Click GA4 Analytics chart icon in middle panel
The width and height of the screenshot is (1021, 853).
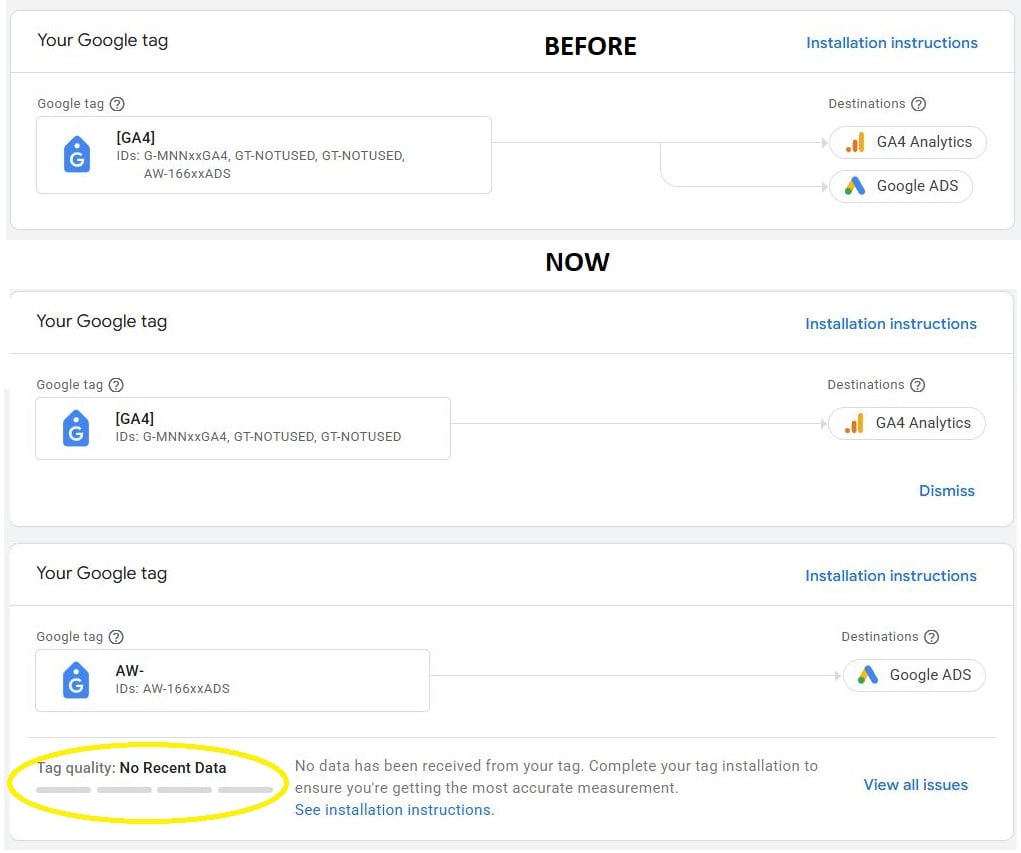click(854, 423)
